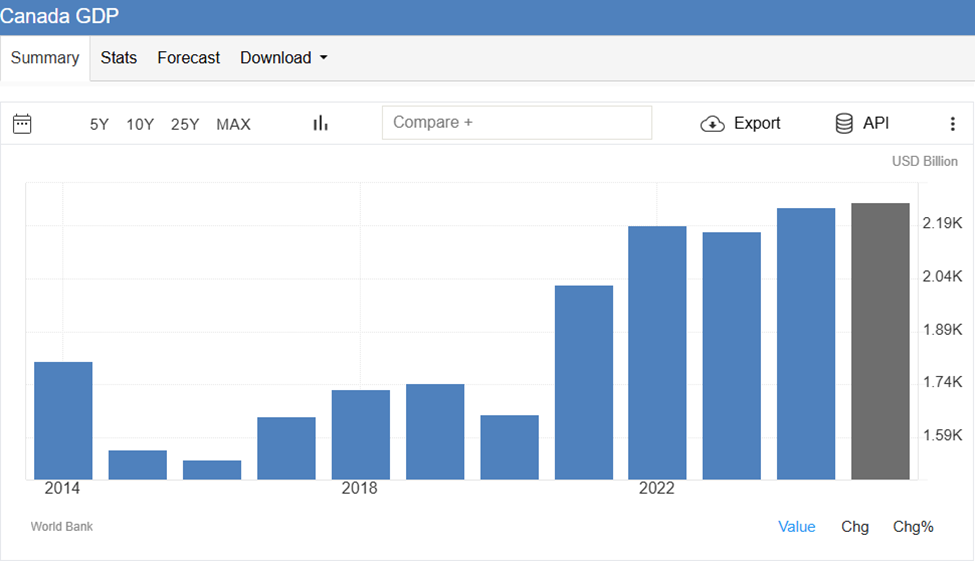This screenshot has width=975, height=561.
Task: Click the API database icon
Action: (x=844, y=123)
